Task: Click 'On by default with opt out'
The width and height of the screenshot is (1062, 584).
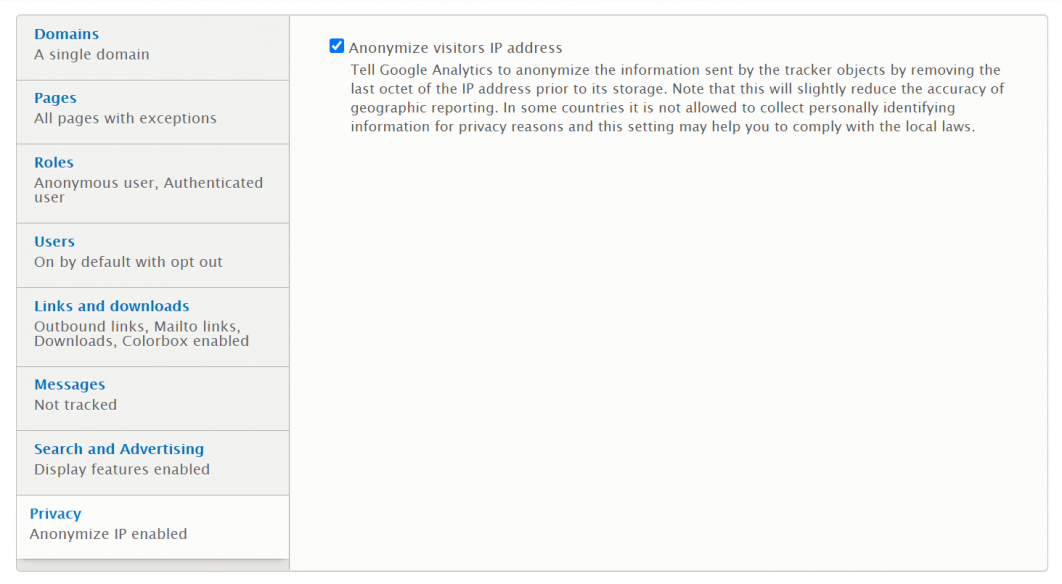Action: [128, 262]
